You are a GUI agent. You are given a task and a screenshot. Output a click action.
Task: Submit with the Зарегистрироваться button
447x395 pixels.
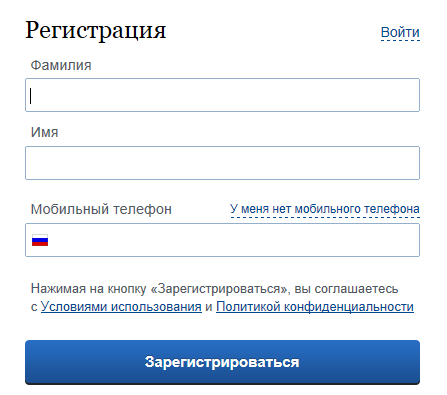click(222, 362)
